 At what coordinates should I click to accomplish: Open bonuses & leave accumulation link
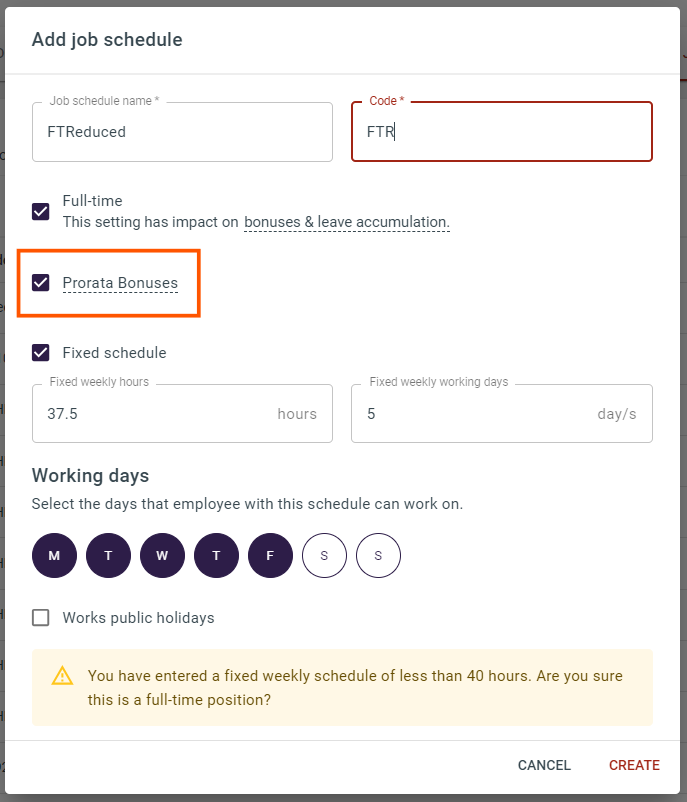346,222
